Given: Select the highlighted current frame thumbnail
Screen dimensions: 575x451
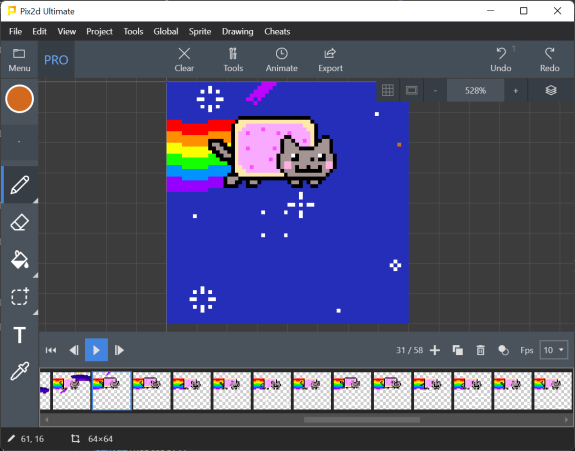Looking at the screenshot, I should 112,390.
